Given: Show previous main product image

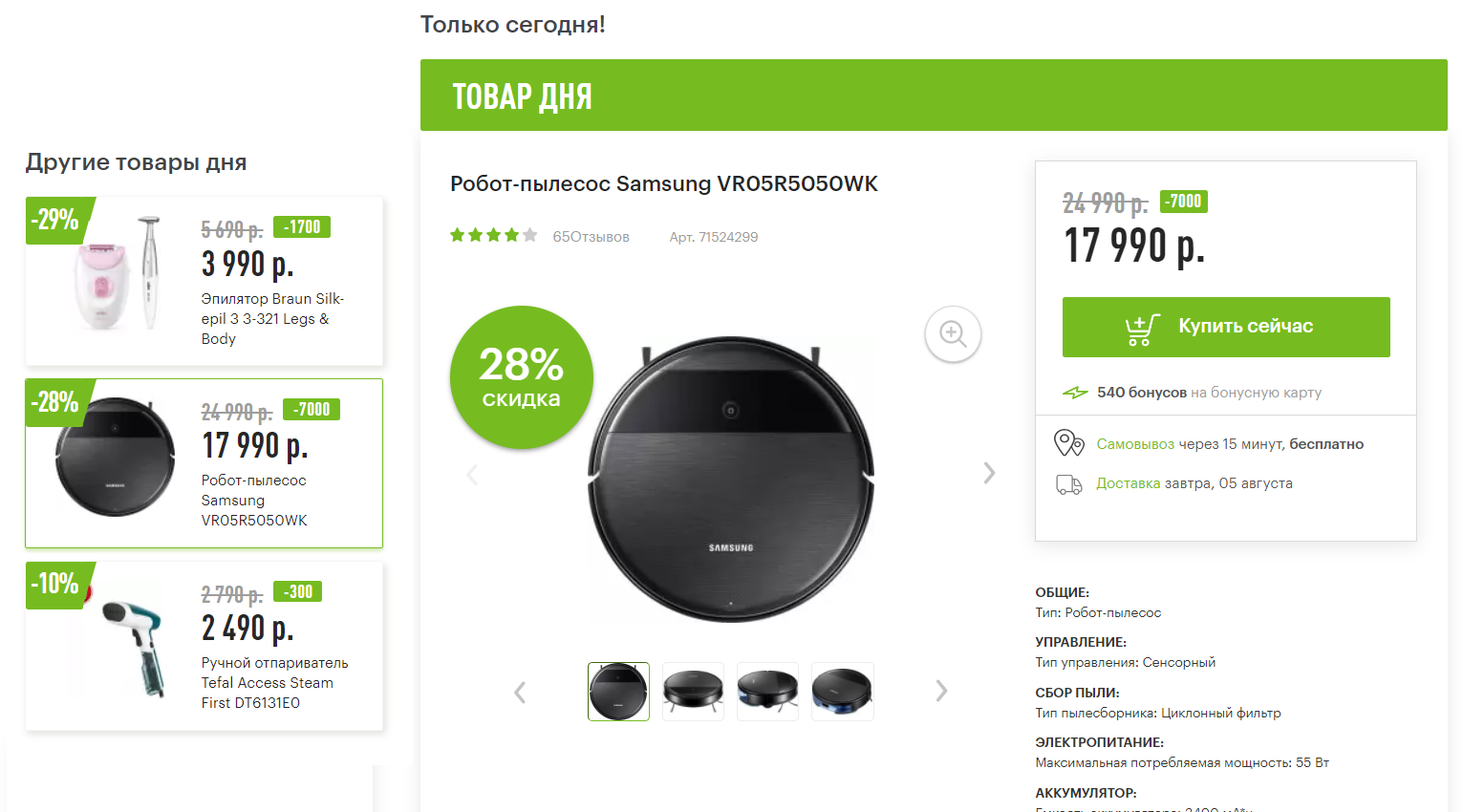Looking at the screenshot, I should click(x=472, y=474).
